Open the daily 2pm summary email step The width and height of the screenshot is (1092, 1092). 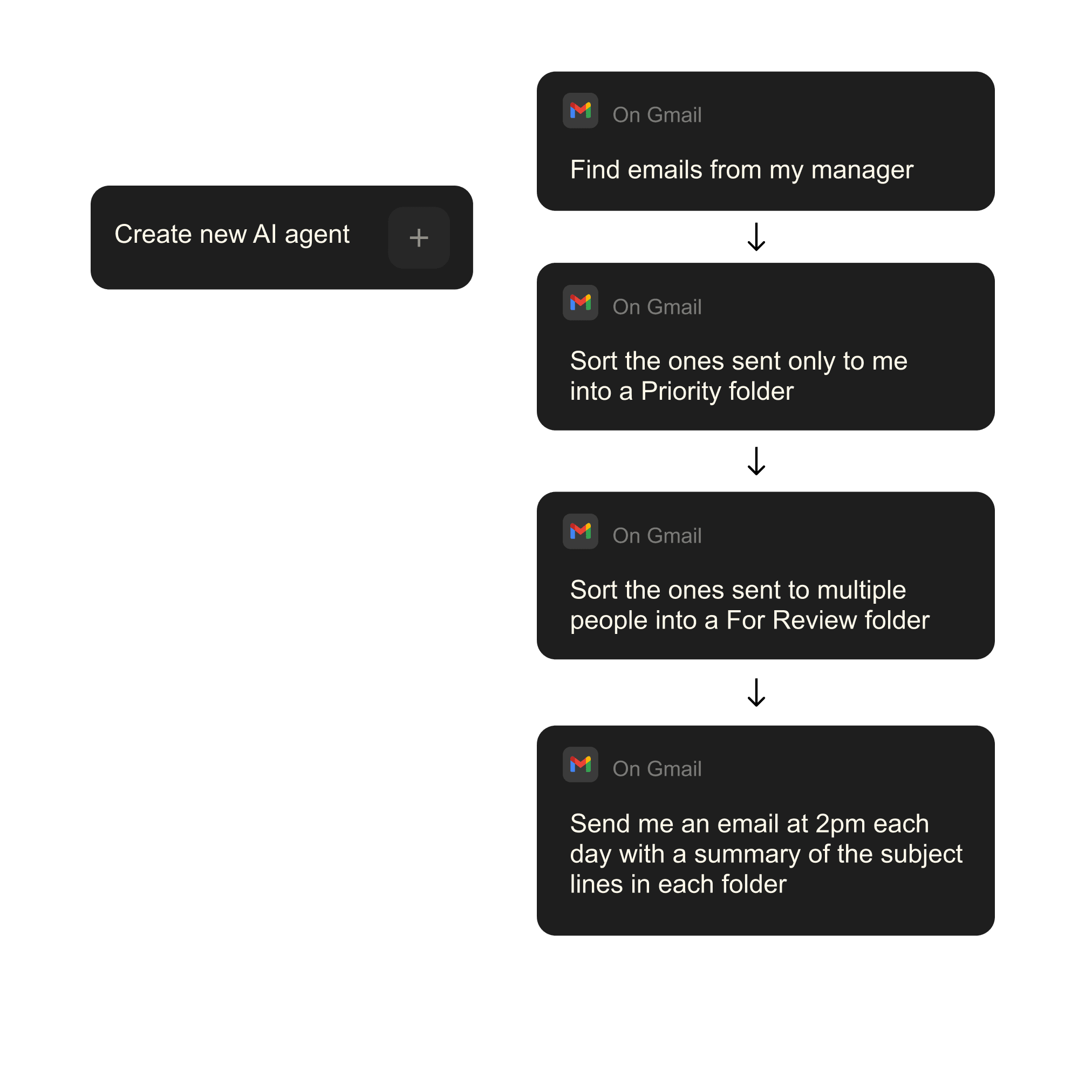[x=765, y=830]
